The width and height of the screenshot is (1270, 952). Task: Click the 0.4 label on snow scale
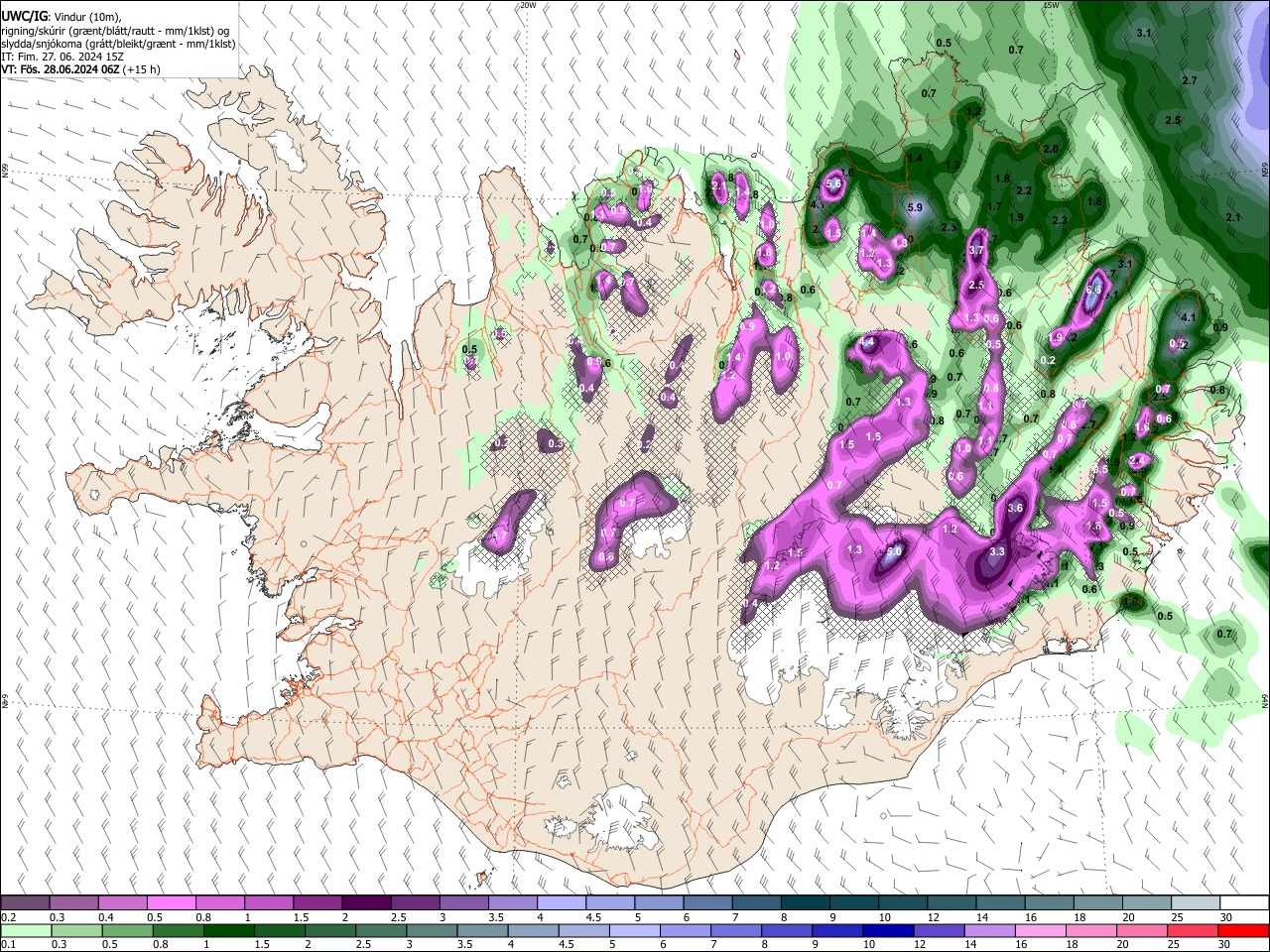pyautogui.click(x=105, y=917)
